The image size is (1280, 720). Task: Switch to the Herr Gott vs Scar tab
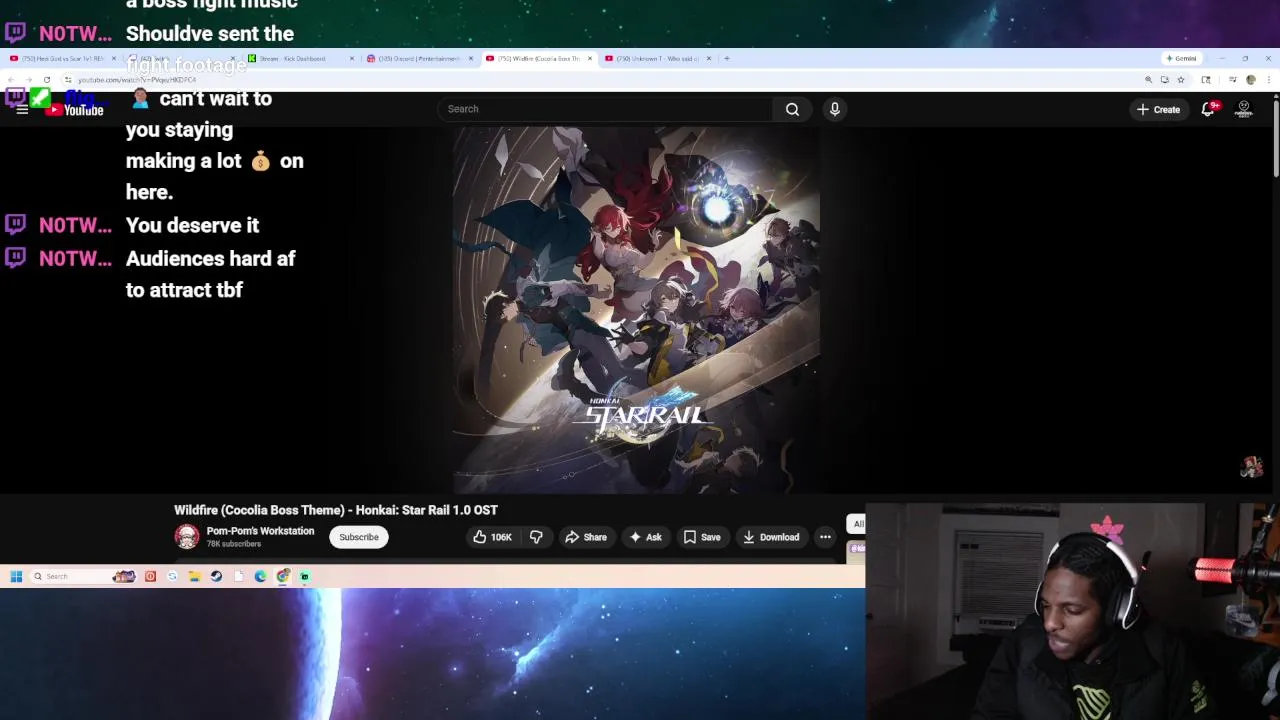click(61, 58)
